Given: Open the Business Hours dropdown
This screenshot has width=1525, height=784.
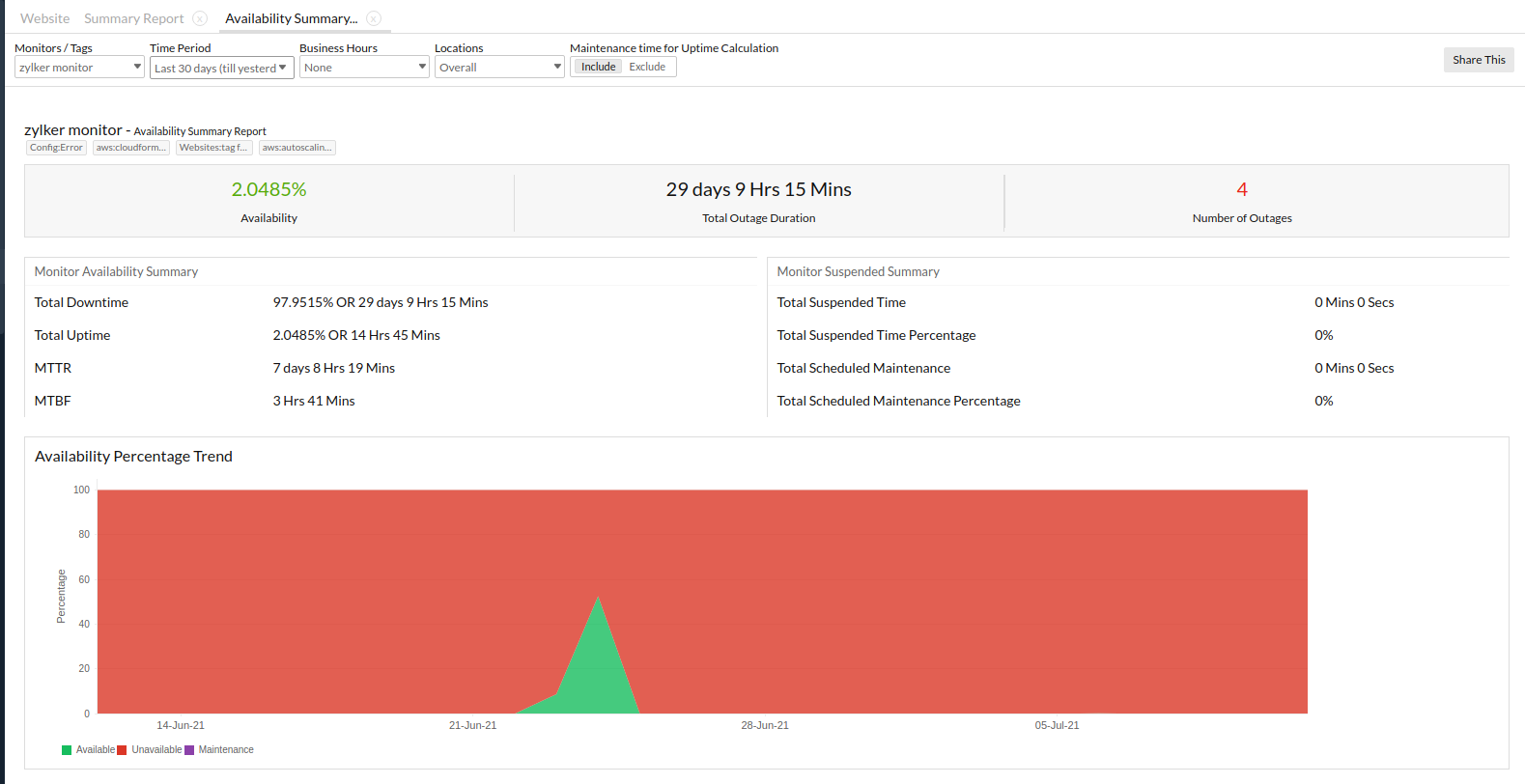Looking at the screenshot, I should click(364, 68).
